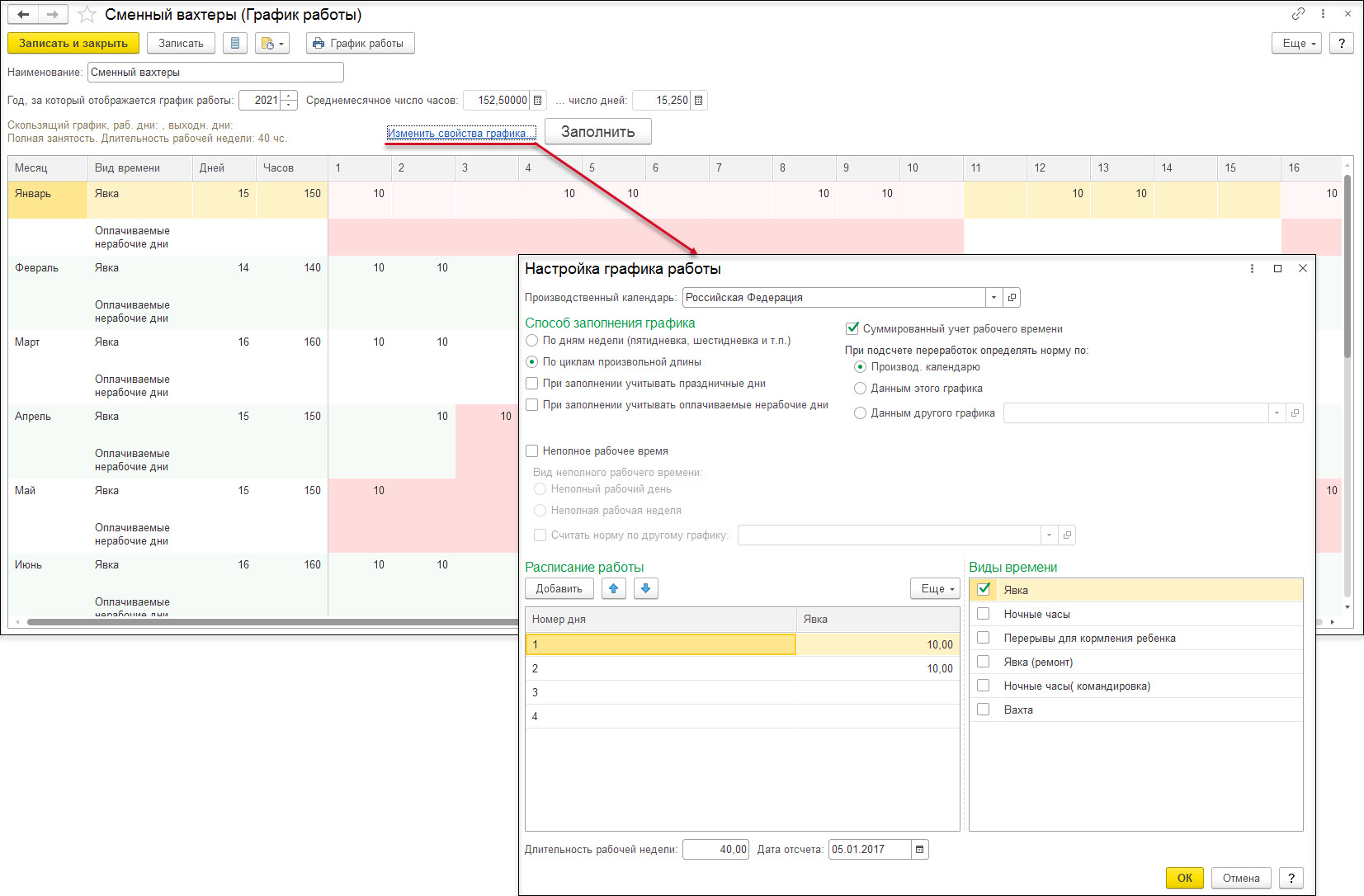Screen dimensions: 1364x896
Task: Enable considering holidays when filling
Action: coord(532,383)
